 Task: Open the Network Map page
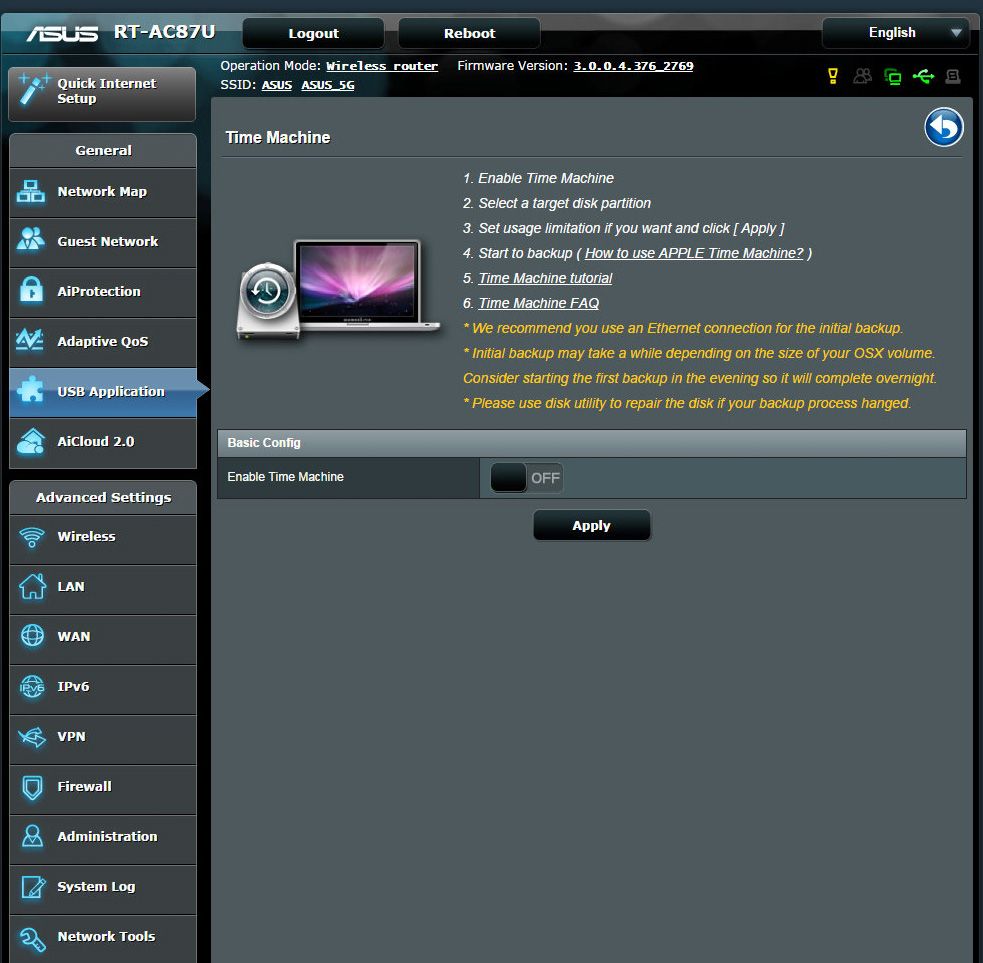(102, 192)
